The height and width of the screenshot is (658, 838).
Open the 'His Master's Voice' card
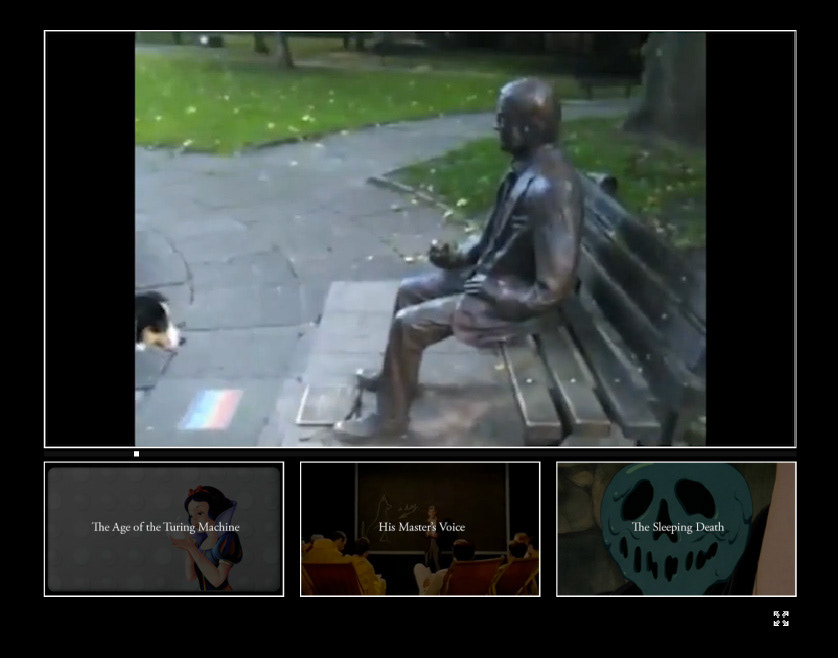pyautogui.click(x=420, y=529)
